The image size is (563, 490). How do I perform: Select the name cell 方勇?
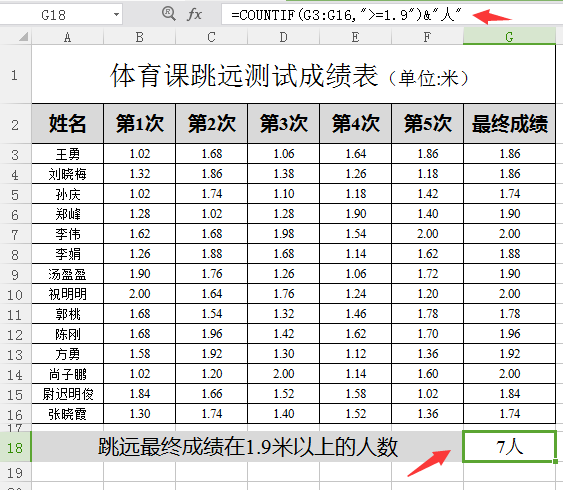click(x=68, y=354)
